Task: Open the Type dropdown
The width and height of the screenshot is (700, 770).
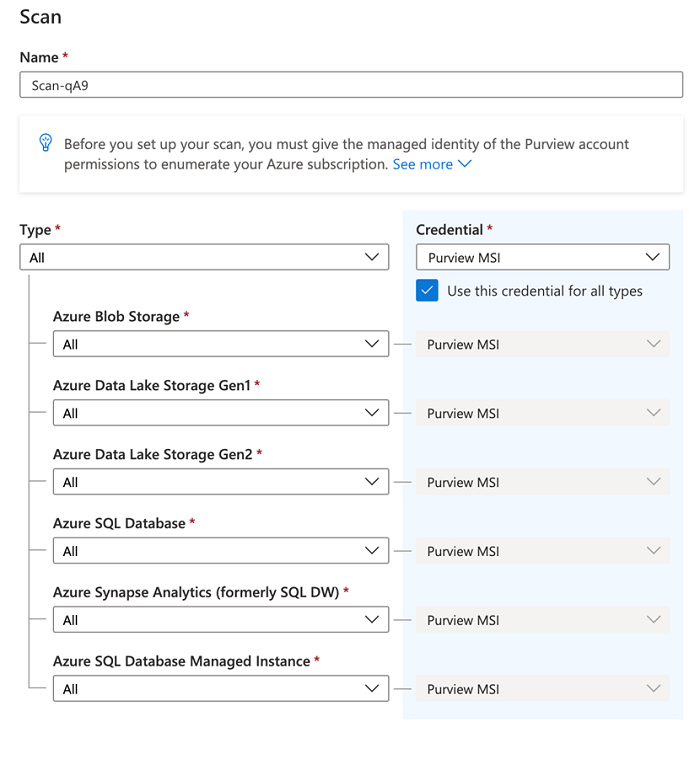Action: coord(204,257)
